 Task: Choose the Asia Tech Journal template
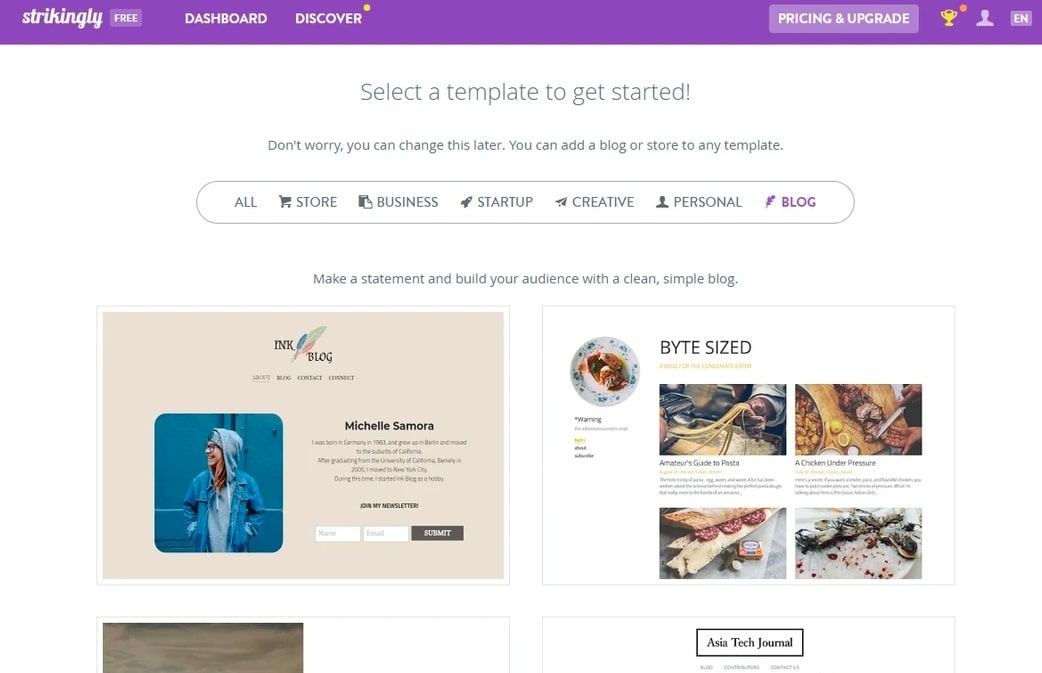748,644
